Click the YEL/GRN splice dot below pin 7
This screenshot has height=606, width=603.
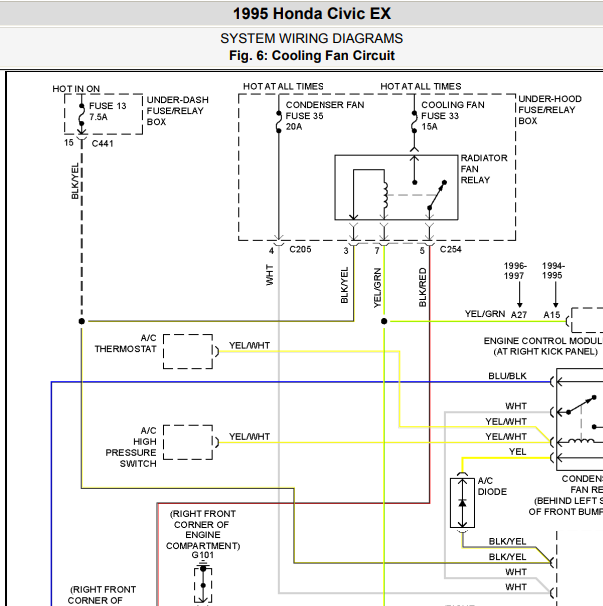(384, 321)
